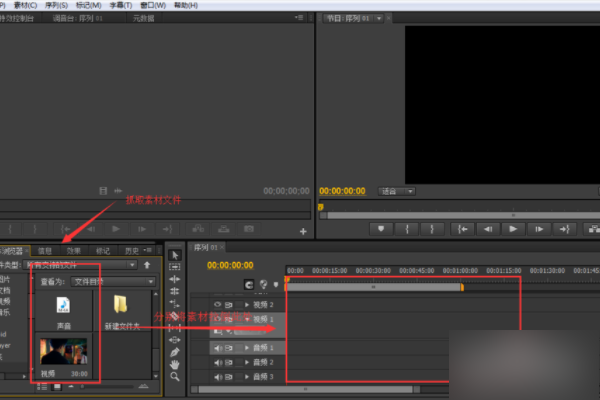Expand the 音频 2 track triangle
The image size is (600, 400).
(247, 362)
